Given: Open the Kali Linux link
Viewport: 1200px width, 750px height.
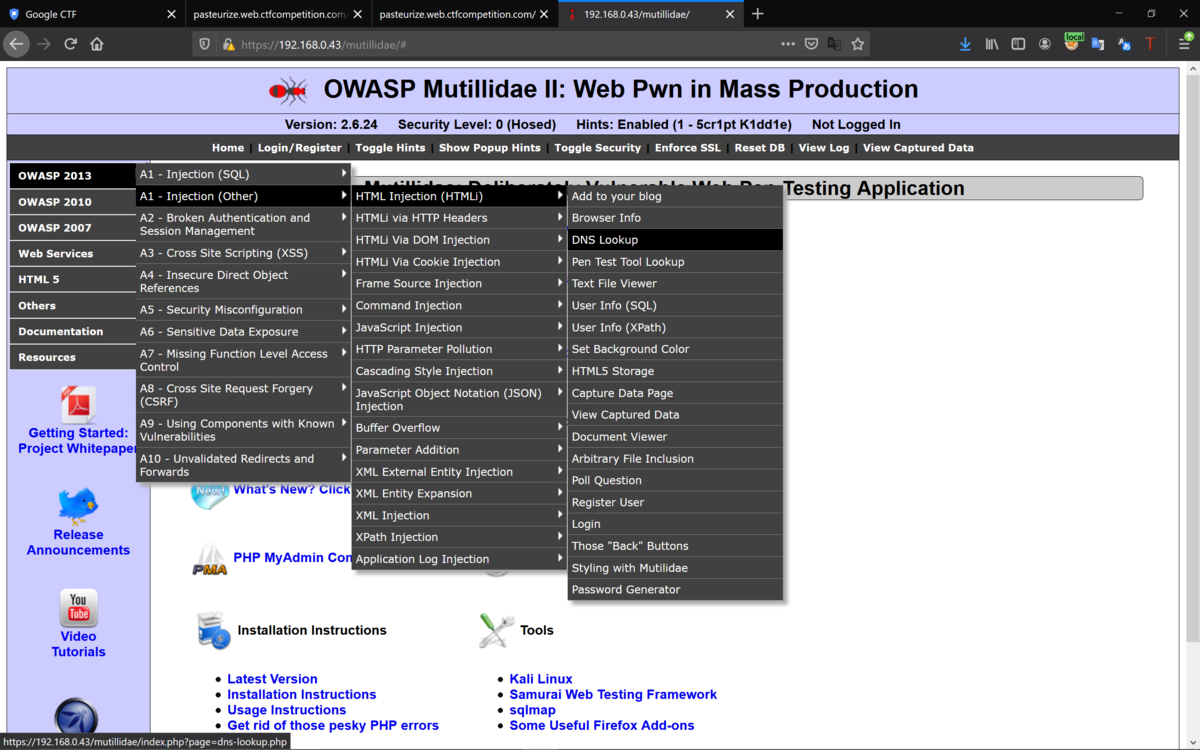Looking at the screenshot, I should [x=541, y=679].
